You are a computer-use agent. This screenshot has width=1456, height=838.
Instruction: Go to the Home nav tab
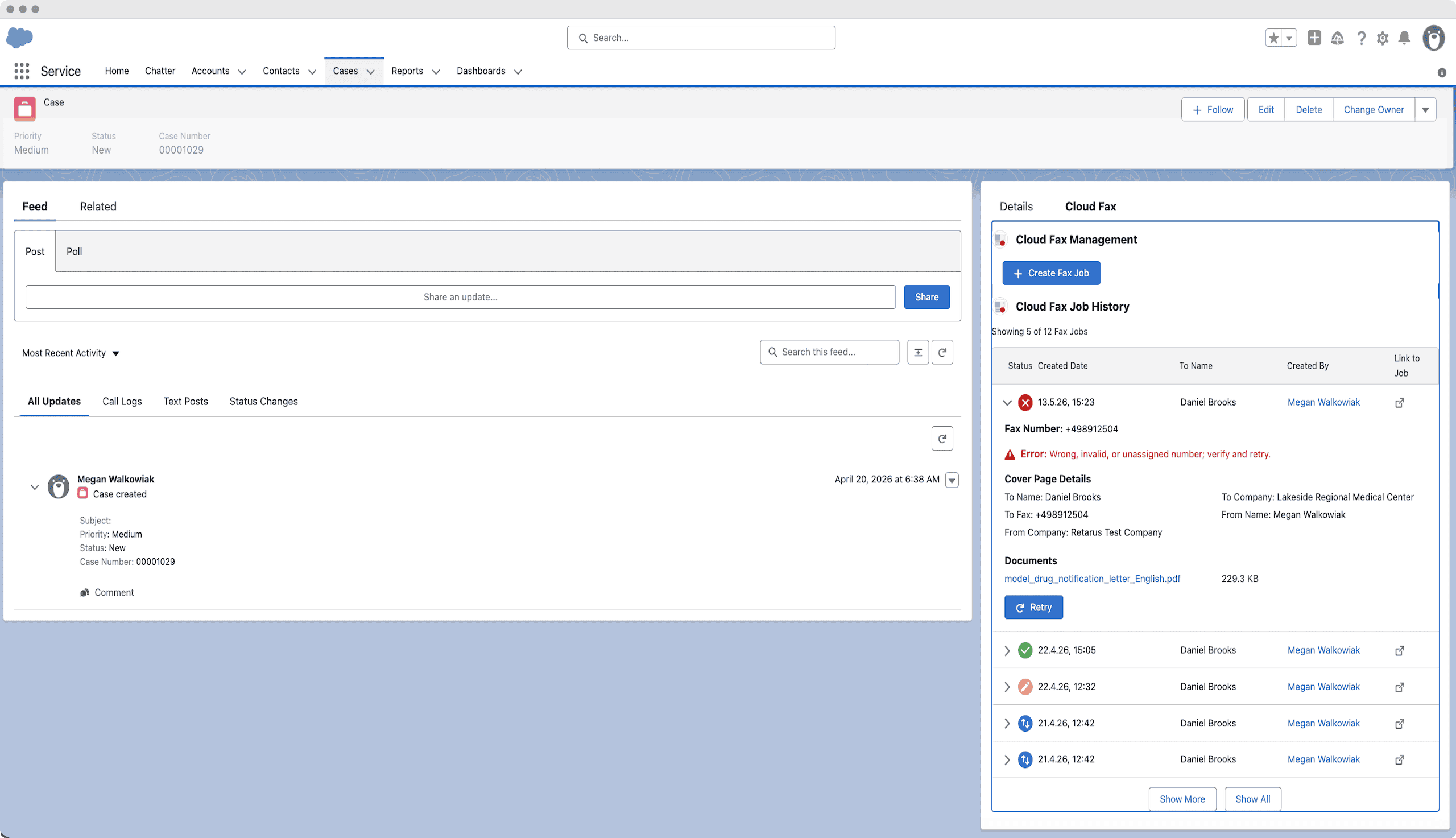(117, 71)
